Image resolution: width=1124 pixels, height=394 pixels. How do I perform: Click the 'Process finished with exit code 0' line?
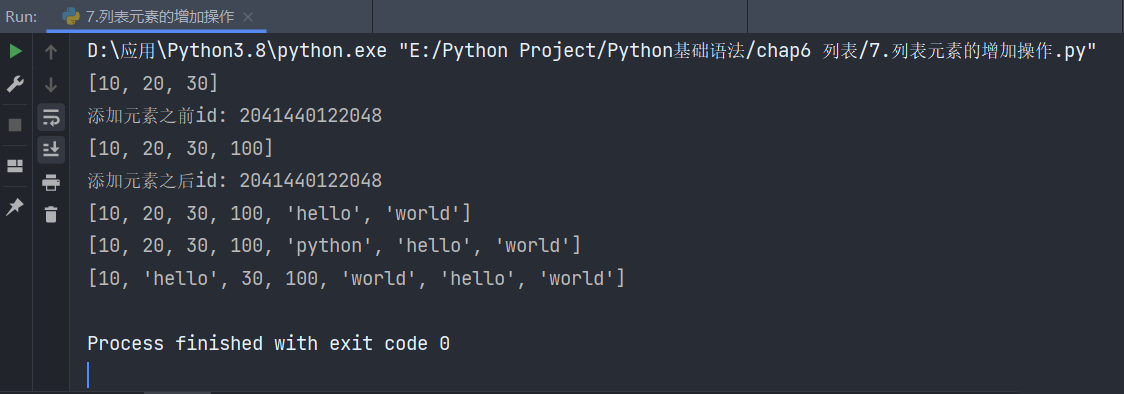click(x=268, y=344)
